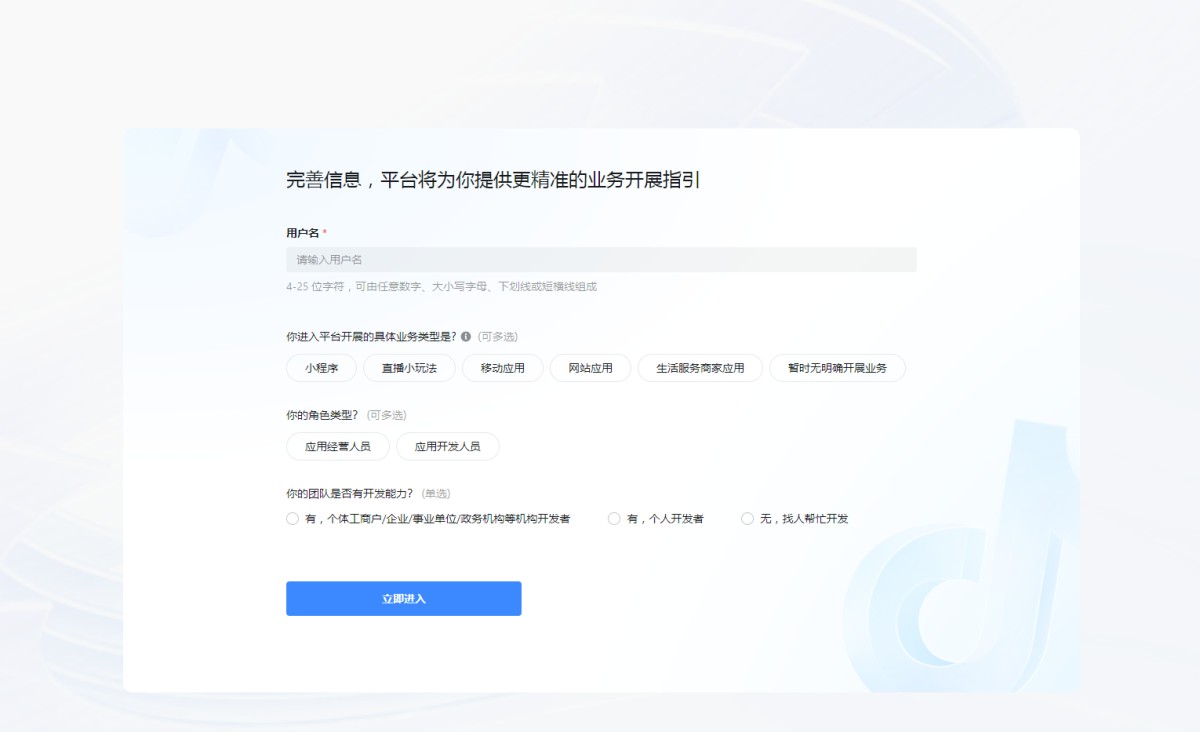Screen dimensions: 1200x732
Task: Pick the 生活服务商家应用 chip
Action: (x=700, y=368)
